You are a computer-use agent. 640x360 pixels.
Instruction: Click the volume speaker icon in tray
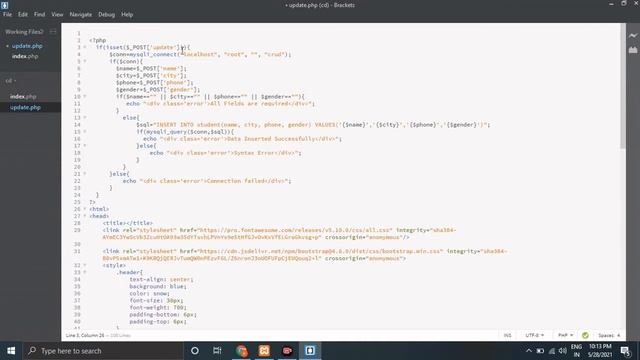pyautogui.click(x=563, y=351)
